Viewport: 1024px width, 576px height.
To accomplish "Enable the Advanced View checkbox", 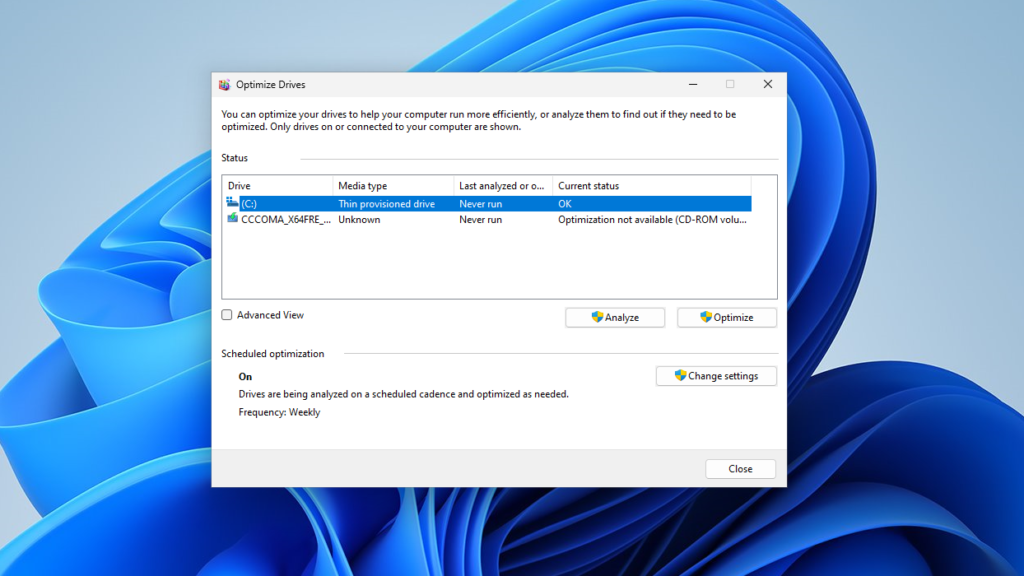I will point(227,315).
